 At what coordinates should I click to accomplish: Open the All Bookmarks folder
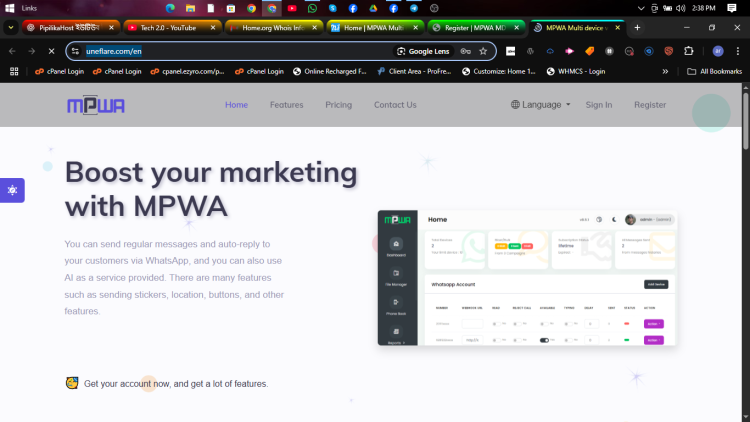[x=715, y=71]
